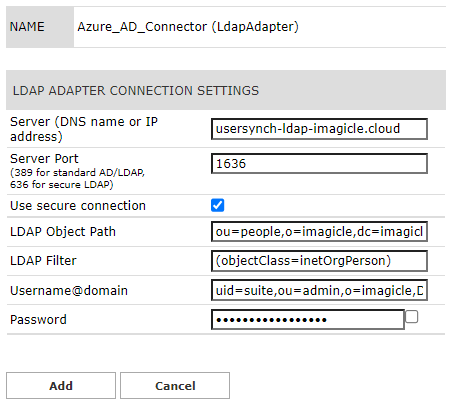Click the "Password" label text
The image size is (451, 404).
pos(38,320)
